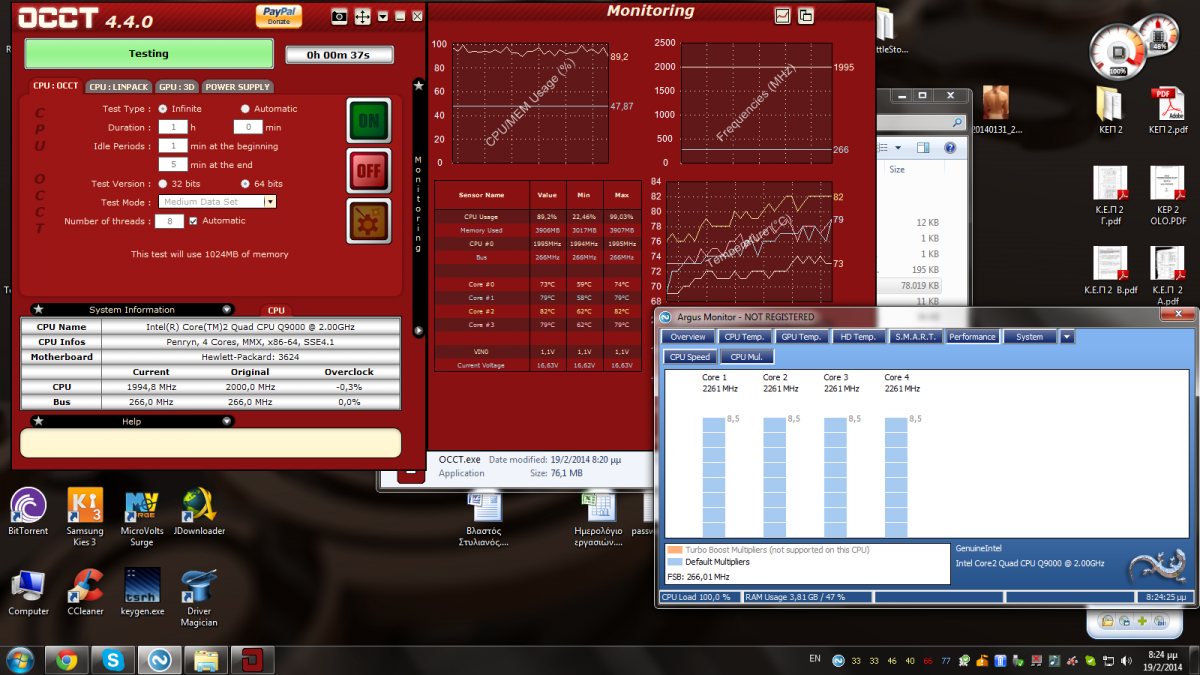Open Argus Monitor Performance tab
Screen dimensions: 1200x675
pyautogui.click(x=972, y=337)
